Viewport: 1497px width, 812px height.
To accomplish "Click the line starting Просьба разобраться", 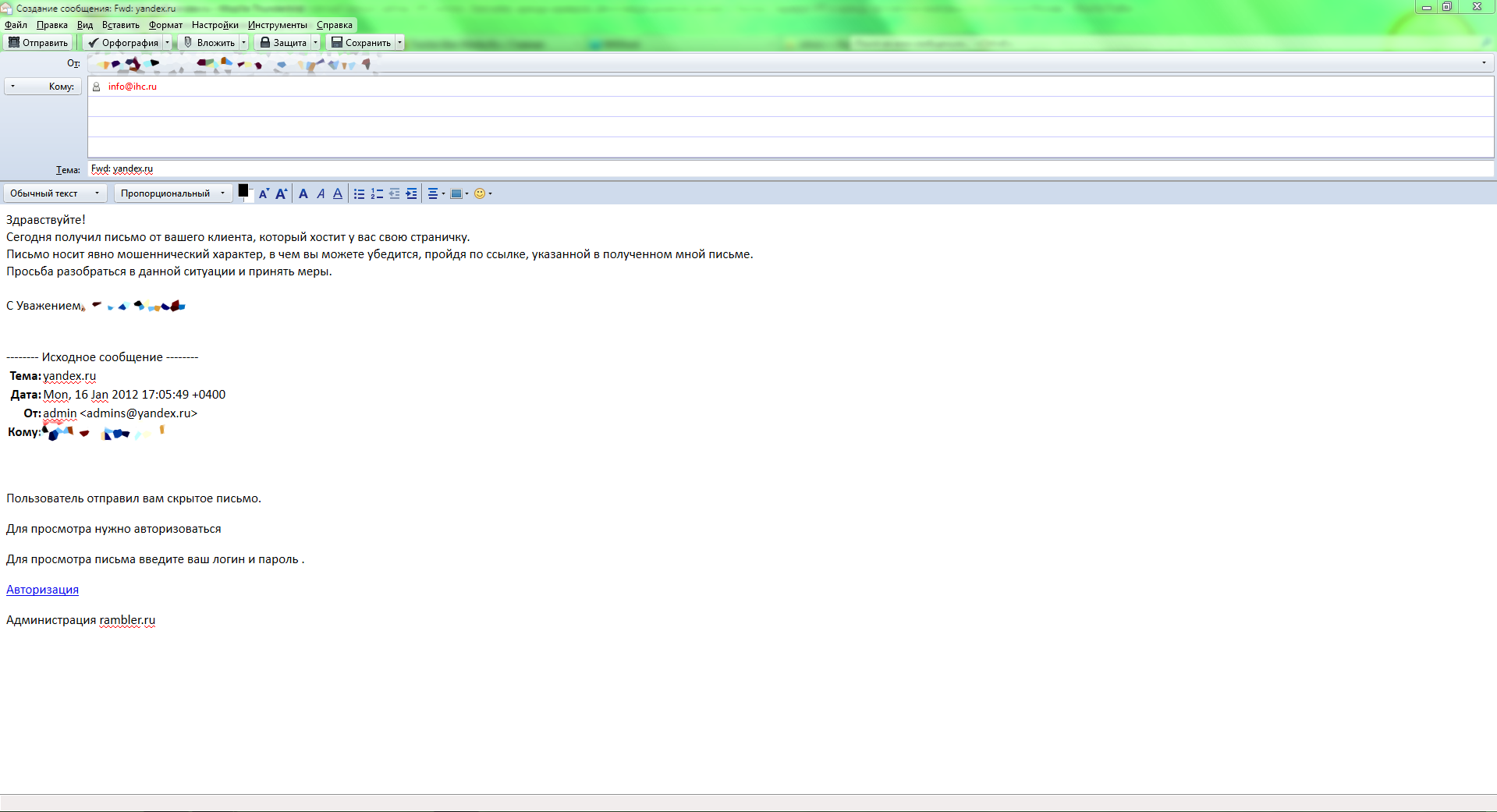I will pos(169,271).
